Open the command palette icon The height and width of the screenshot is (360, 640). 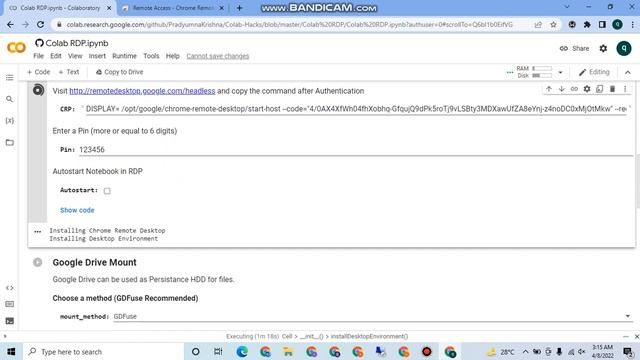coord(9,304)
